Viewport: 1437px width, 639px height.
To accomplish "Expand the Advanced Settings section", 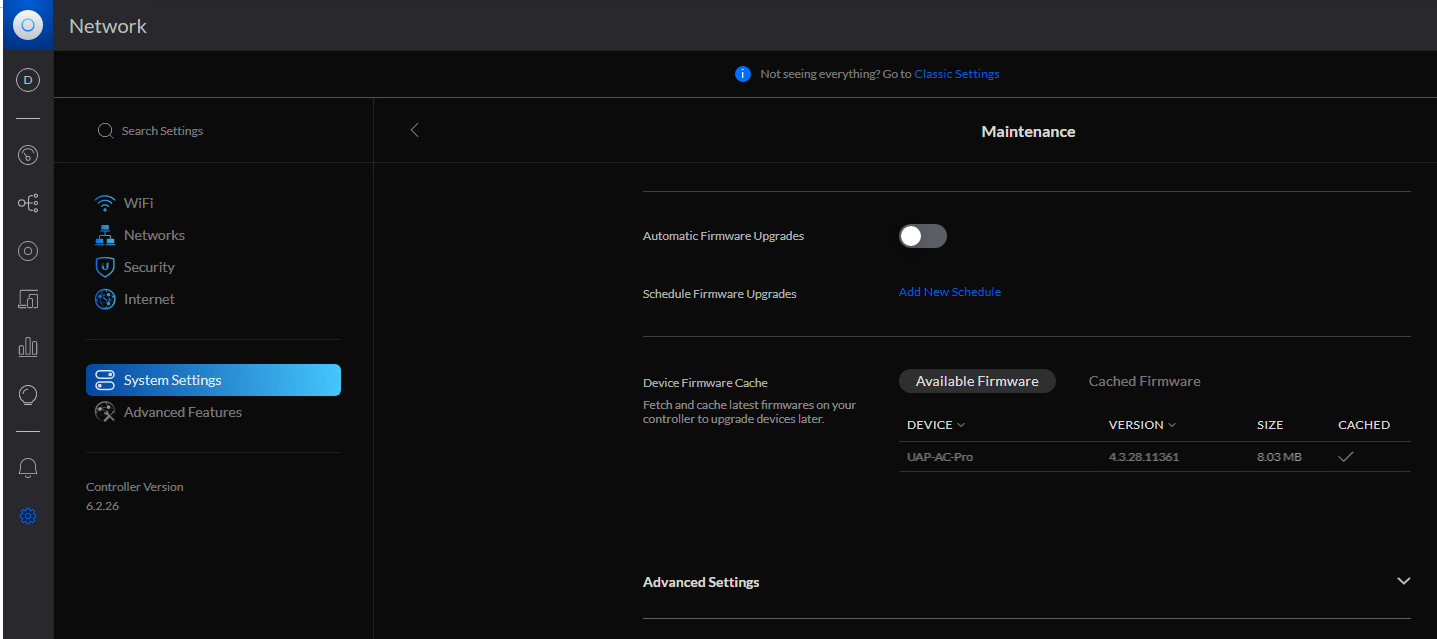I will [x=1403, y=581].
